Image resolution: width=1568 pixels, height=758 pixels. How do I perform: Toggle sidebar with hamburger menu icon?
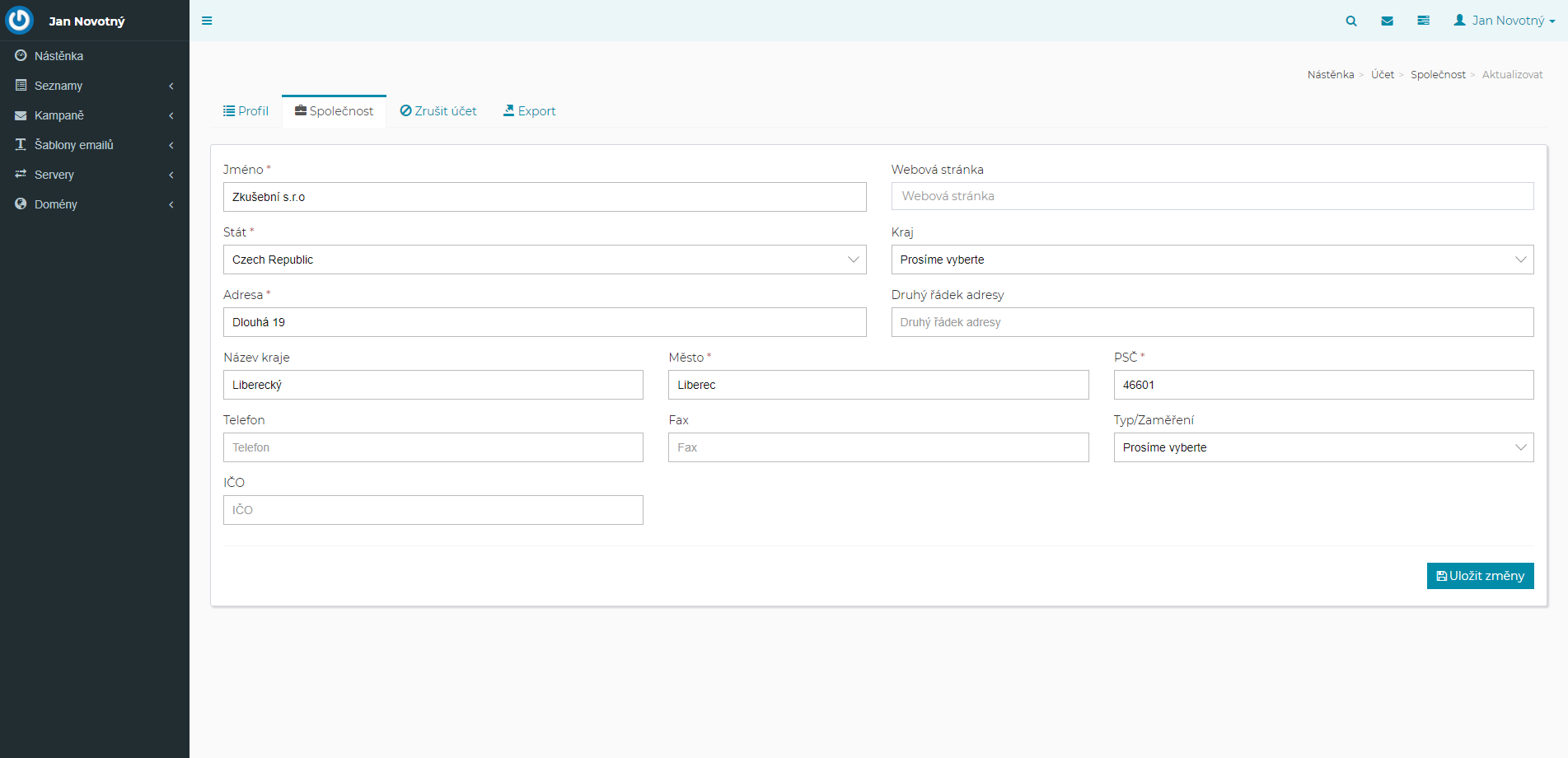[x=207, y=21]
